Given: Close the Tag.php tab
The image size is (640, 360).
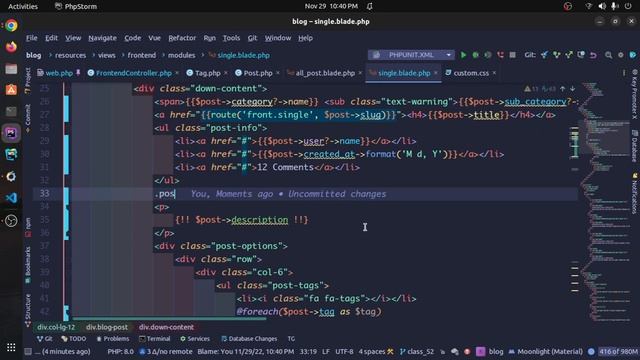Looking at the screenshot, I should (226, 73).
